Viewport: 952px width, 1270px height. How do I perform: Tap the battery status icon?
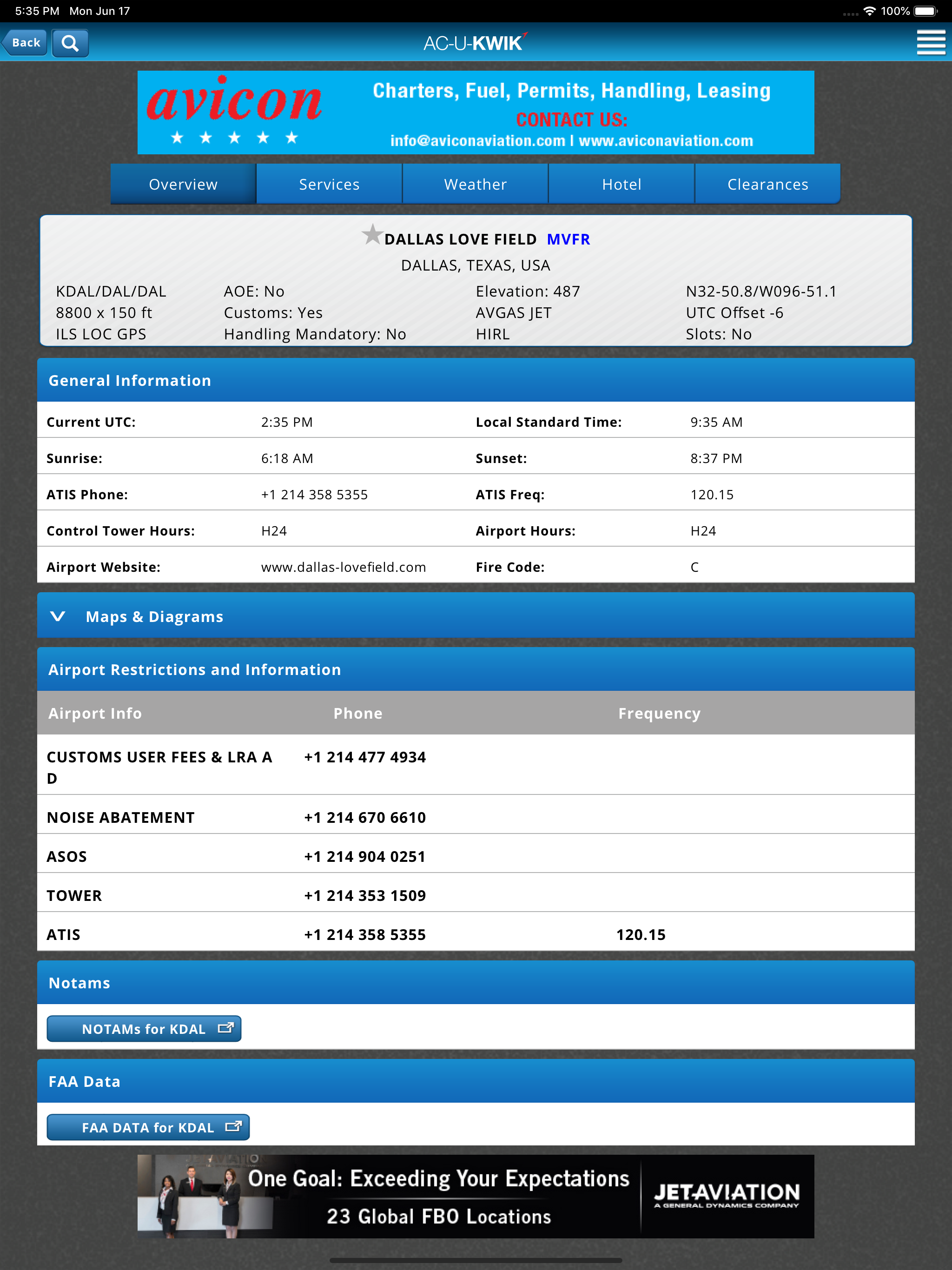pos(926,11)
